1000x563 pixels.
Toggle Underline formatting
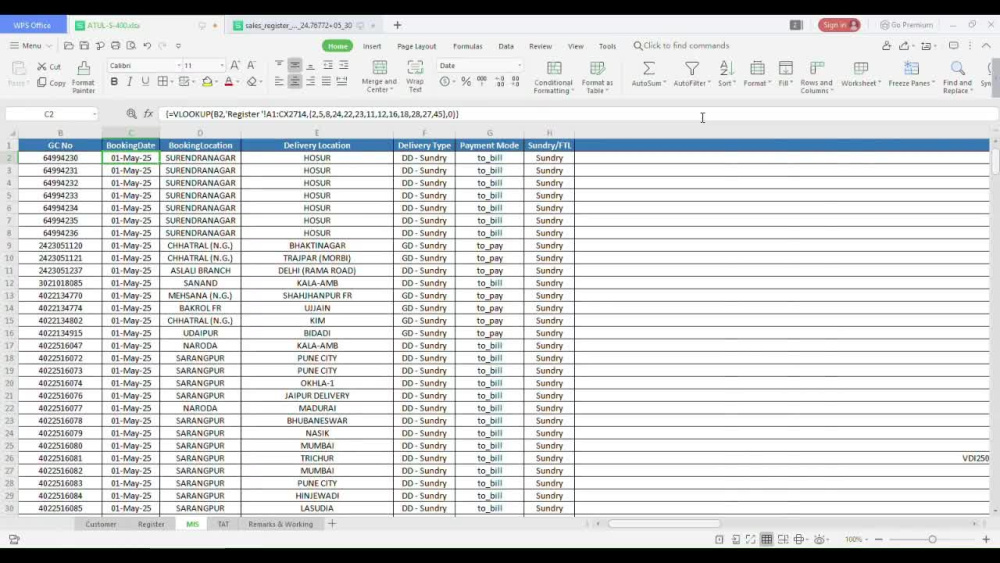click(145, 82)
